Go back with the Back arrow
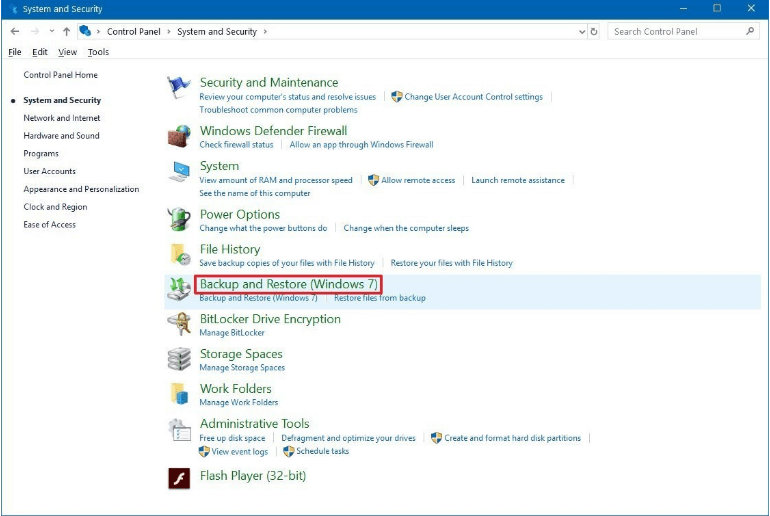This screenshot has height=516, width=770. 15,31
